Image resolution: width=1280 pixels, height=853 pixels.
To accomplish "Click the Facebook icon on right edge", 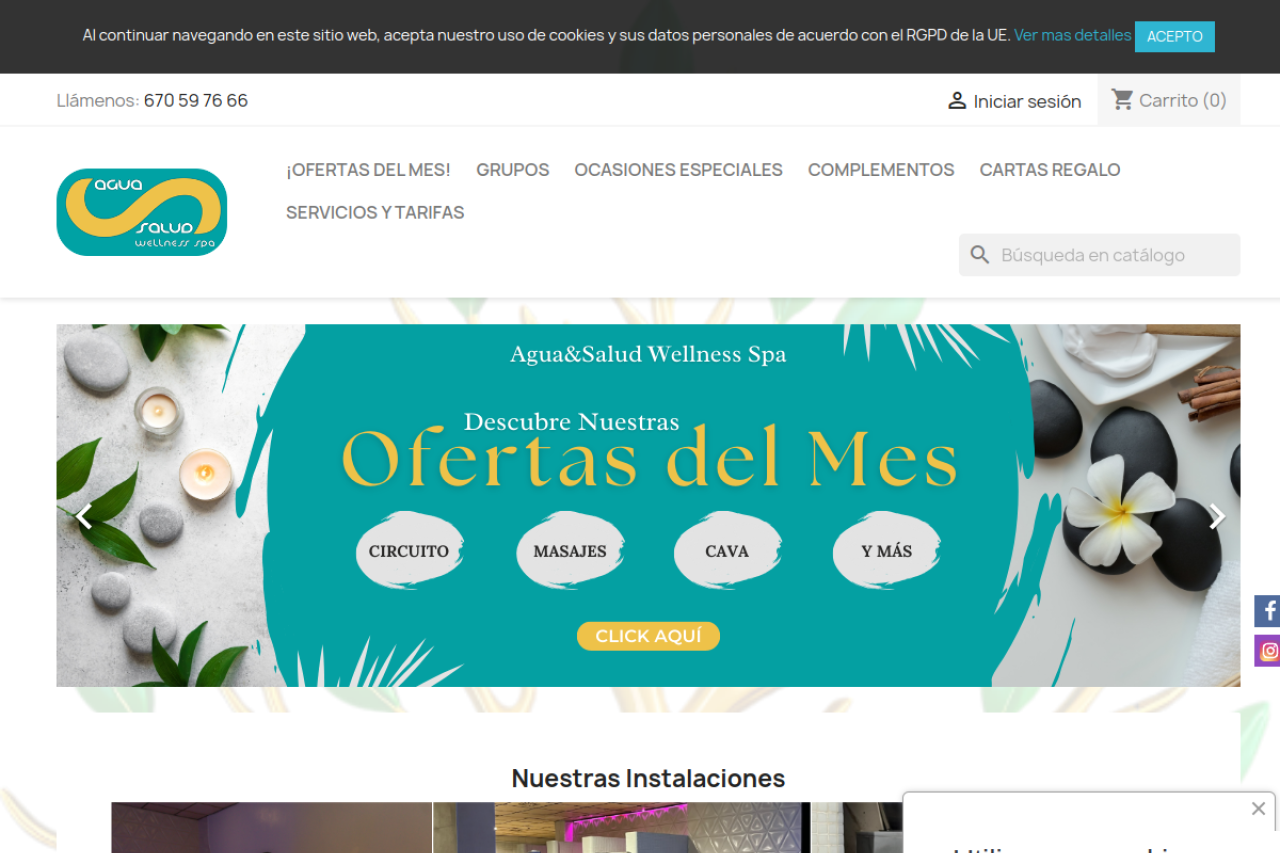I will click(1268, 611).
